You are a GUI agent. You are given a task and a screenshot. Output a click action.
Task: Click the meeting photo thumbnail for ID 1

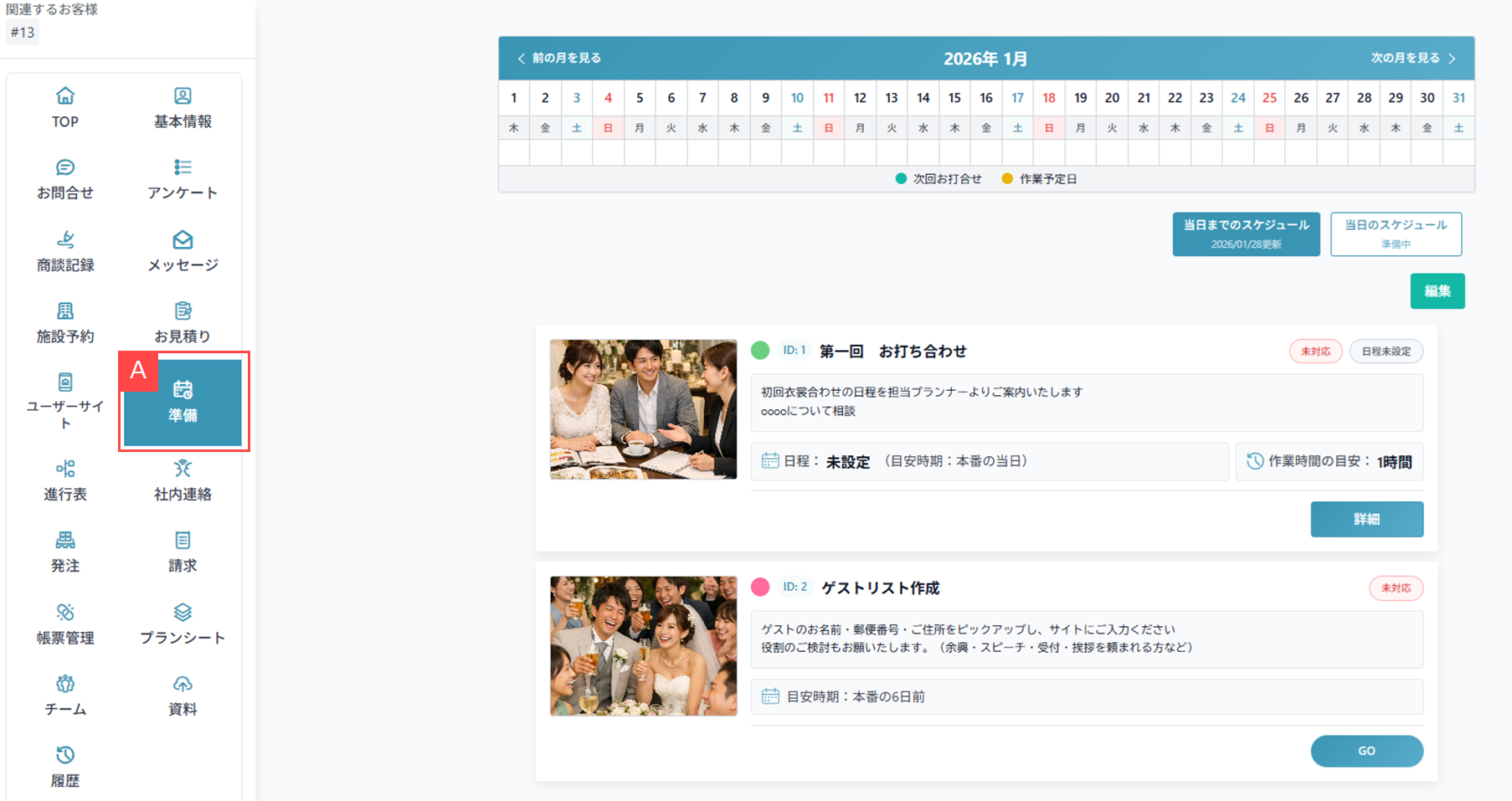tap(643, 409)
